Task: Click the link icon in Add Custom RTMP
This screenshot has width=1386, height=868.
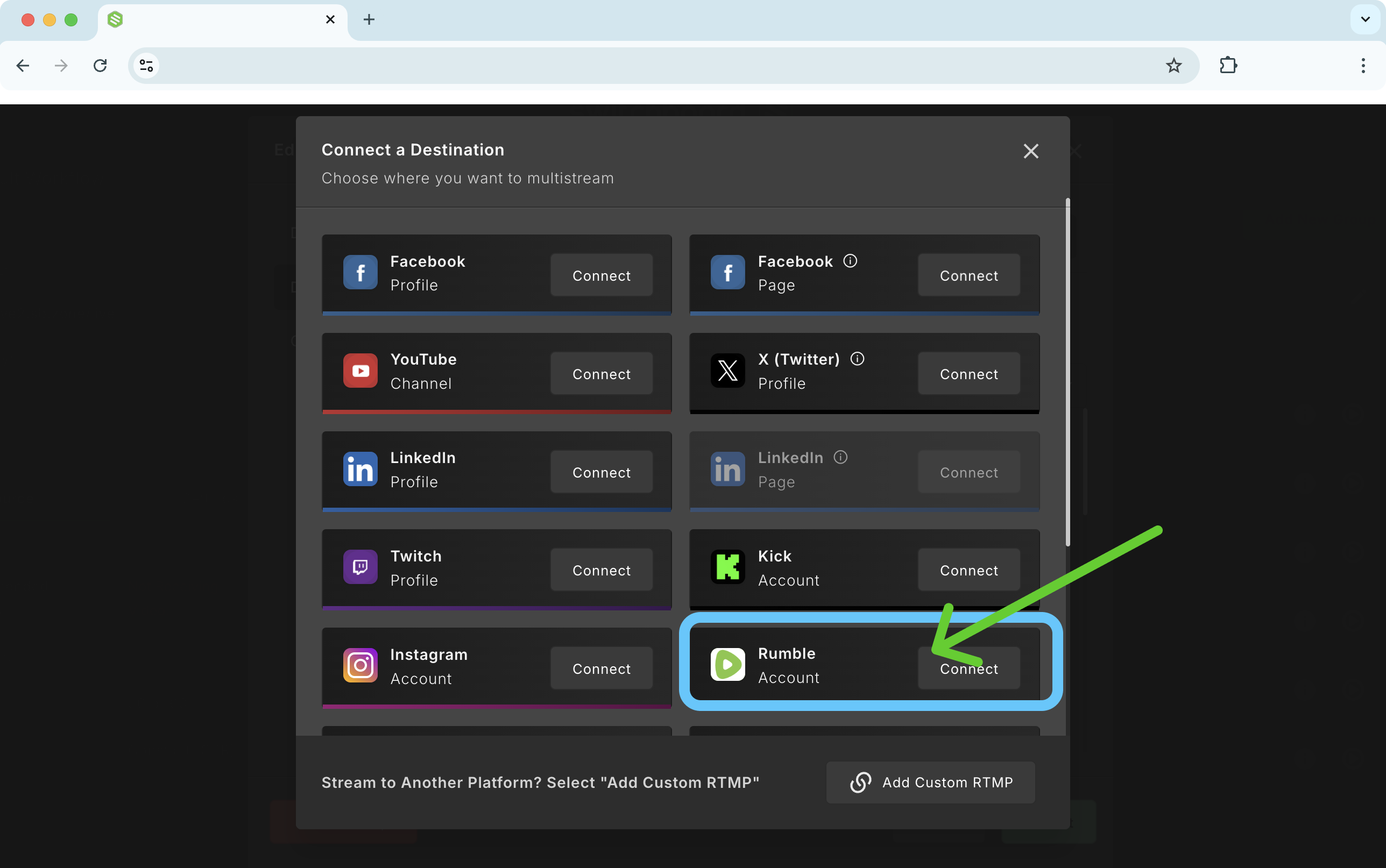Action: [x=860, y=782]
